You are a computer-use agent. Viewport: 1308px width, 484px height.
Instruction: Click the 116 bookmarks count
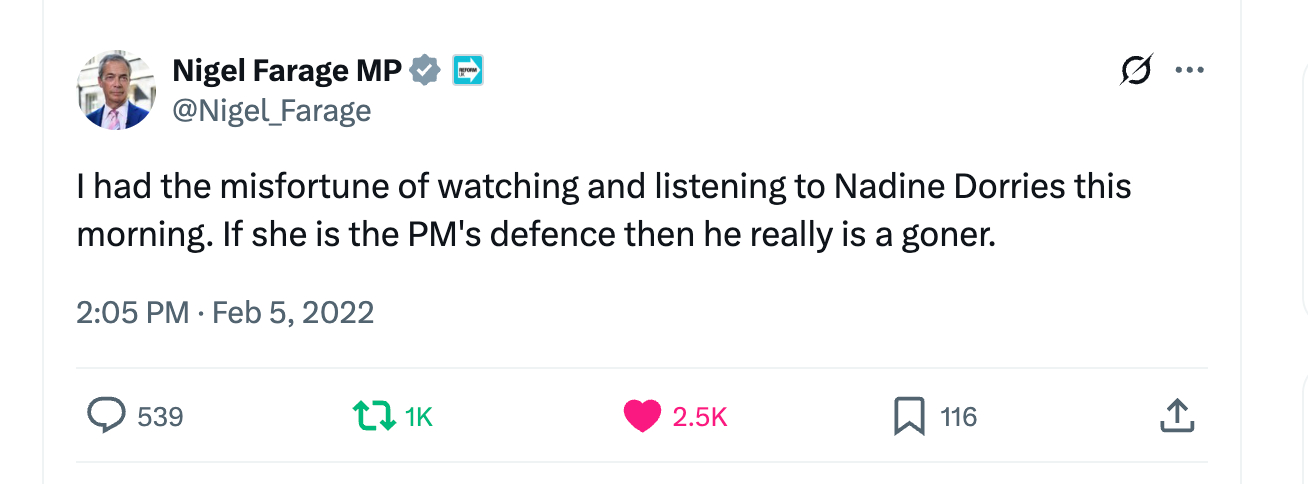(x=958, y=417)
